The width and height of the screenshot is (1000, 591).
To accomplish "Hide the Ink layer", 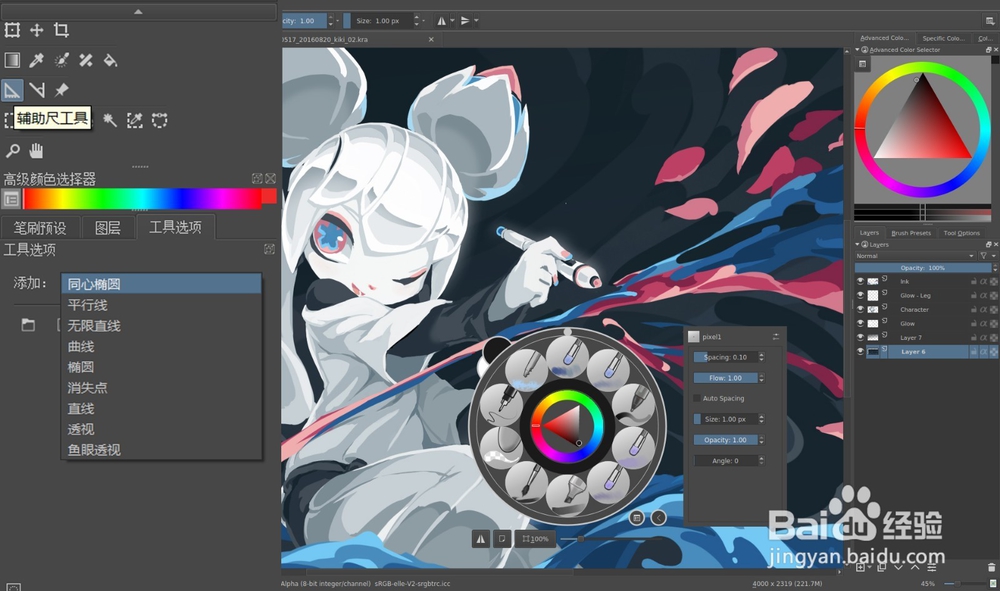I will (860, 281).
